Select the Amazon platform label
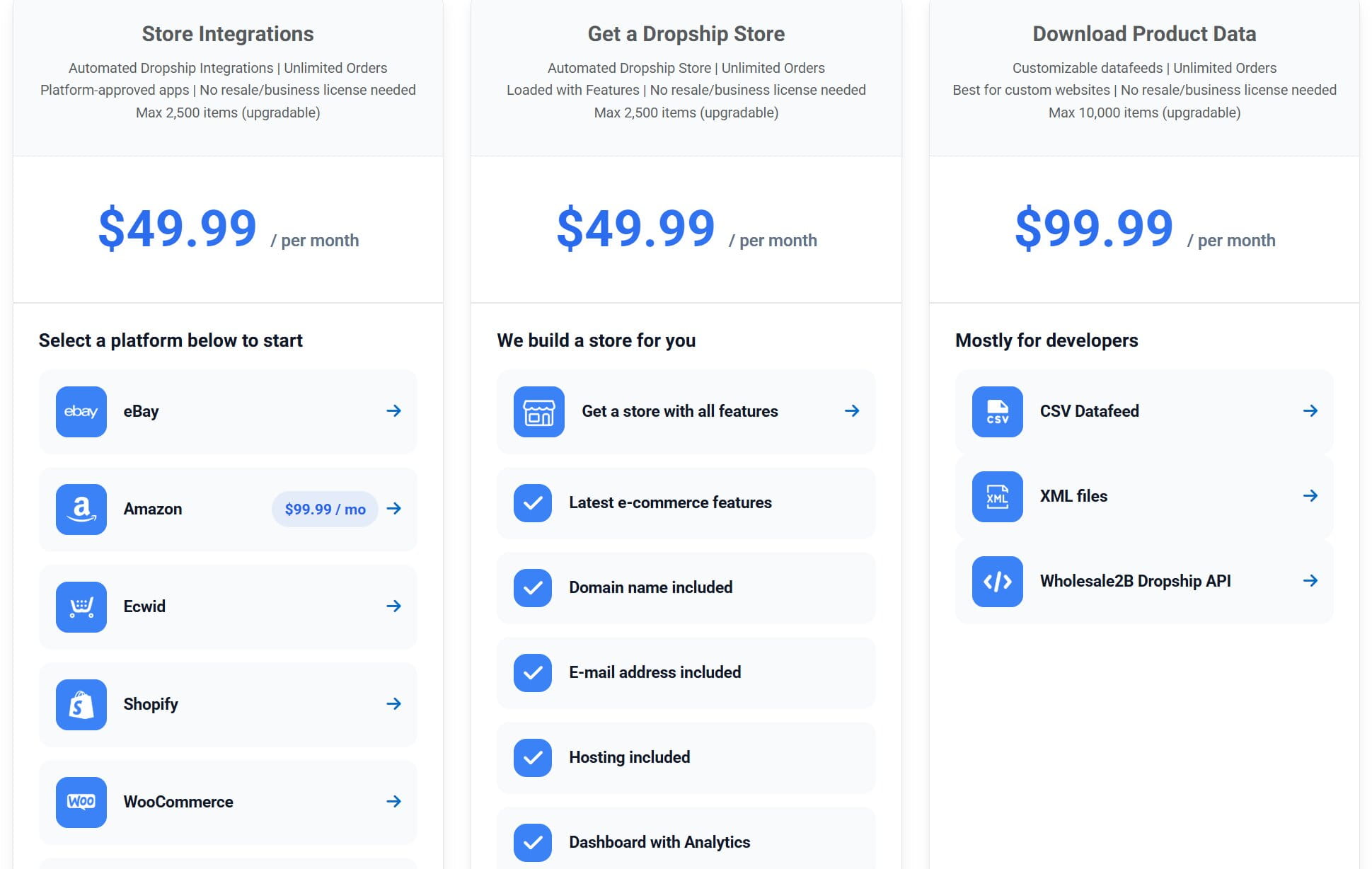Viewport: 1372px width, 869px height. (x=153, y=509)
